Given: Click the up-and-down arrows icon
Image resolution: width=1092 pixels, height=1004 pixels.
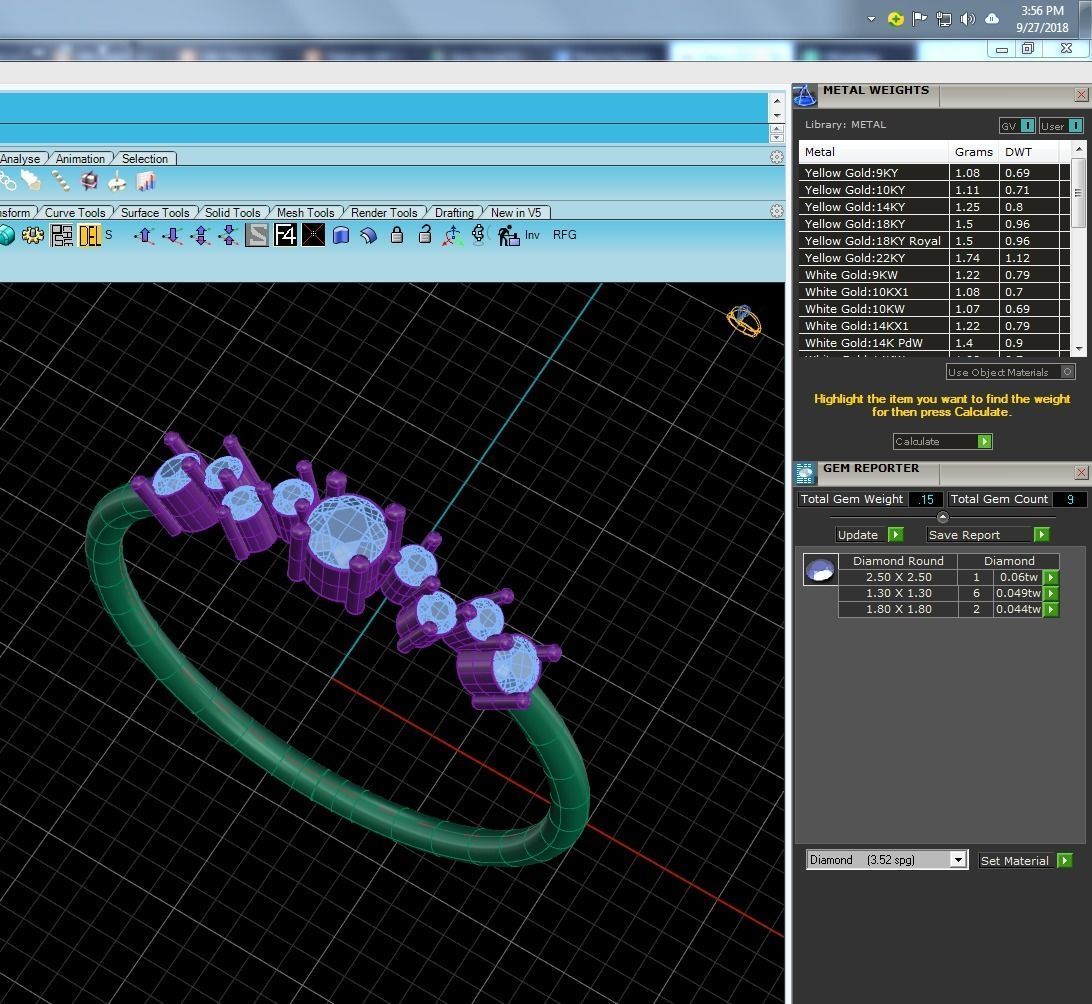Looking at the screenshot, I should 201,236.
